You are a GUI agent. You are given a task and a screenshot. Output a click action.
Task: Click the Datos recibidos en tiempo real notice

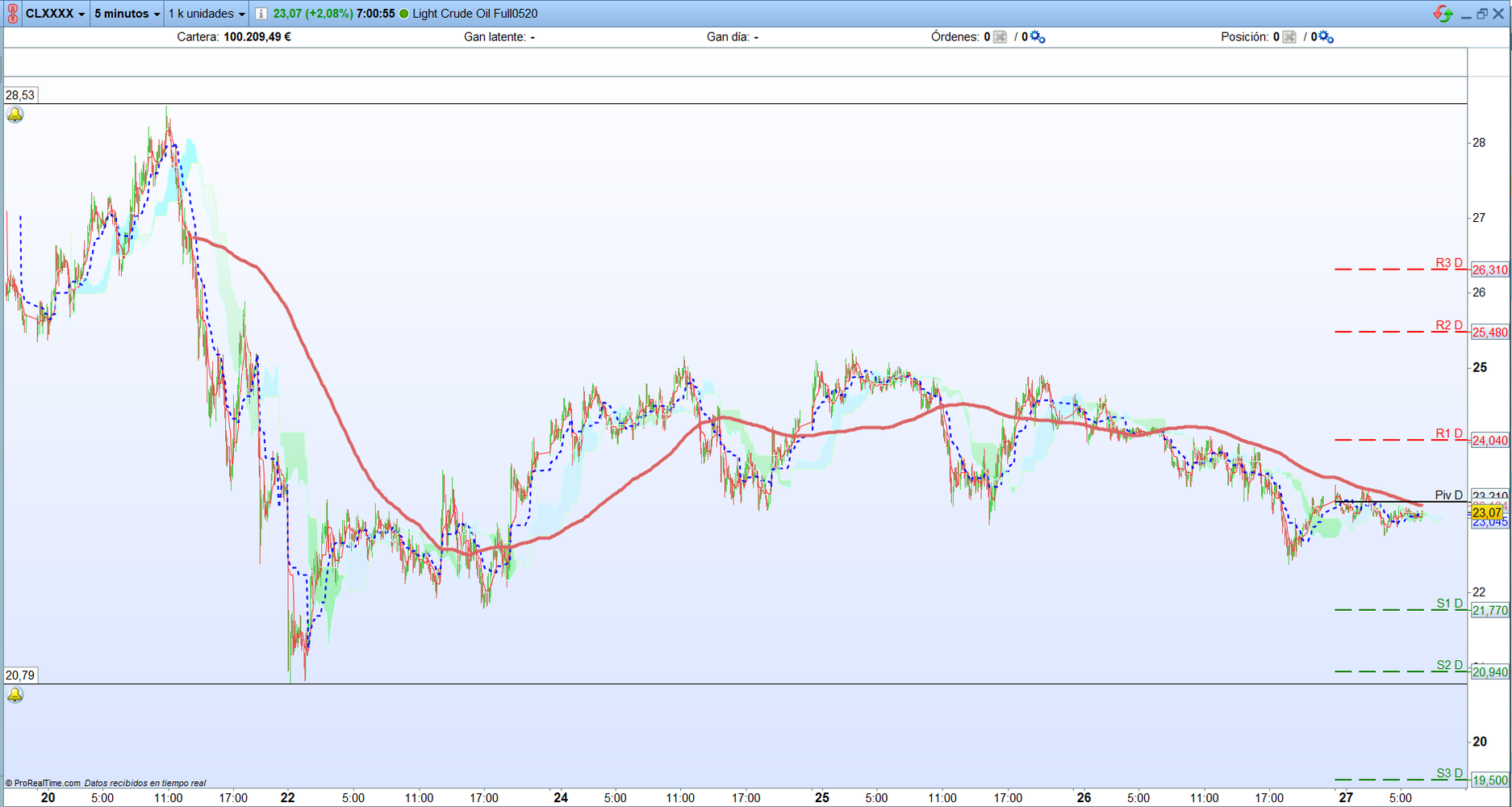point(145,783)
